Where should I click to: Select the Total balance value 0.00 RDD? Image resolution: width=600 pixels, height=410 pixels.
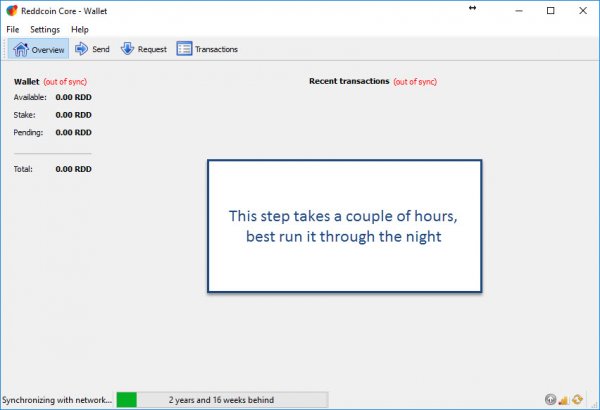tap(73, 169)
